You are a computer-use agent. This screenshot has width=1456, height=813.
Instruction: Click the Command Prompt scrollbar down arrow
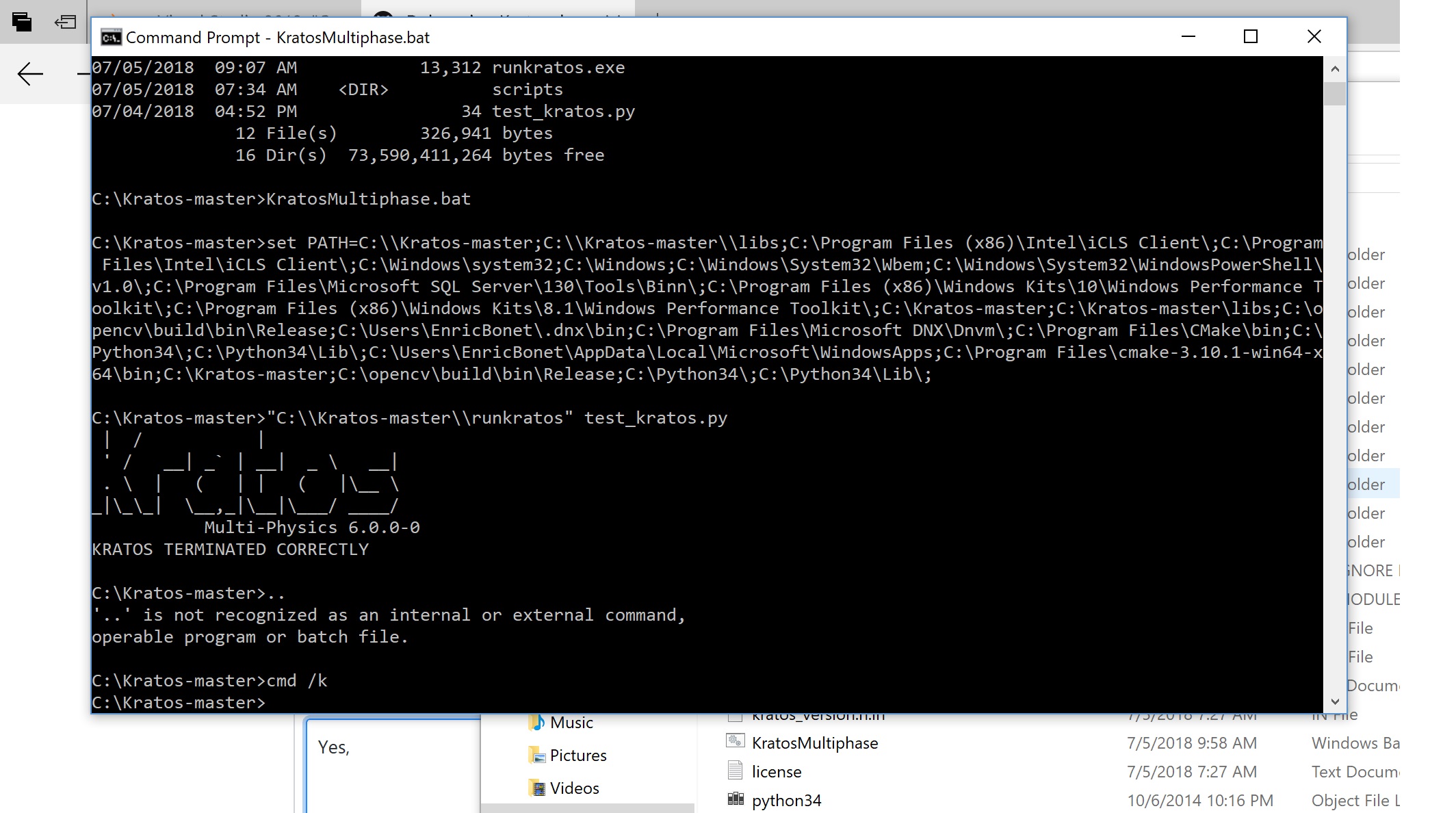point(1334,701)
